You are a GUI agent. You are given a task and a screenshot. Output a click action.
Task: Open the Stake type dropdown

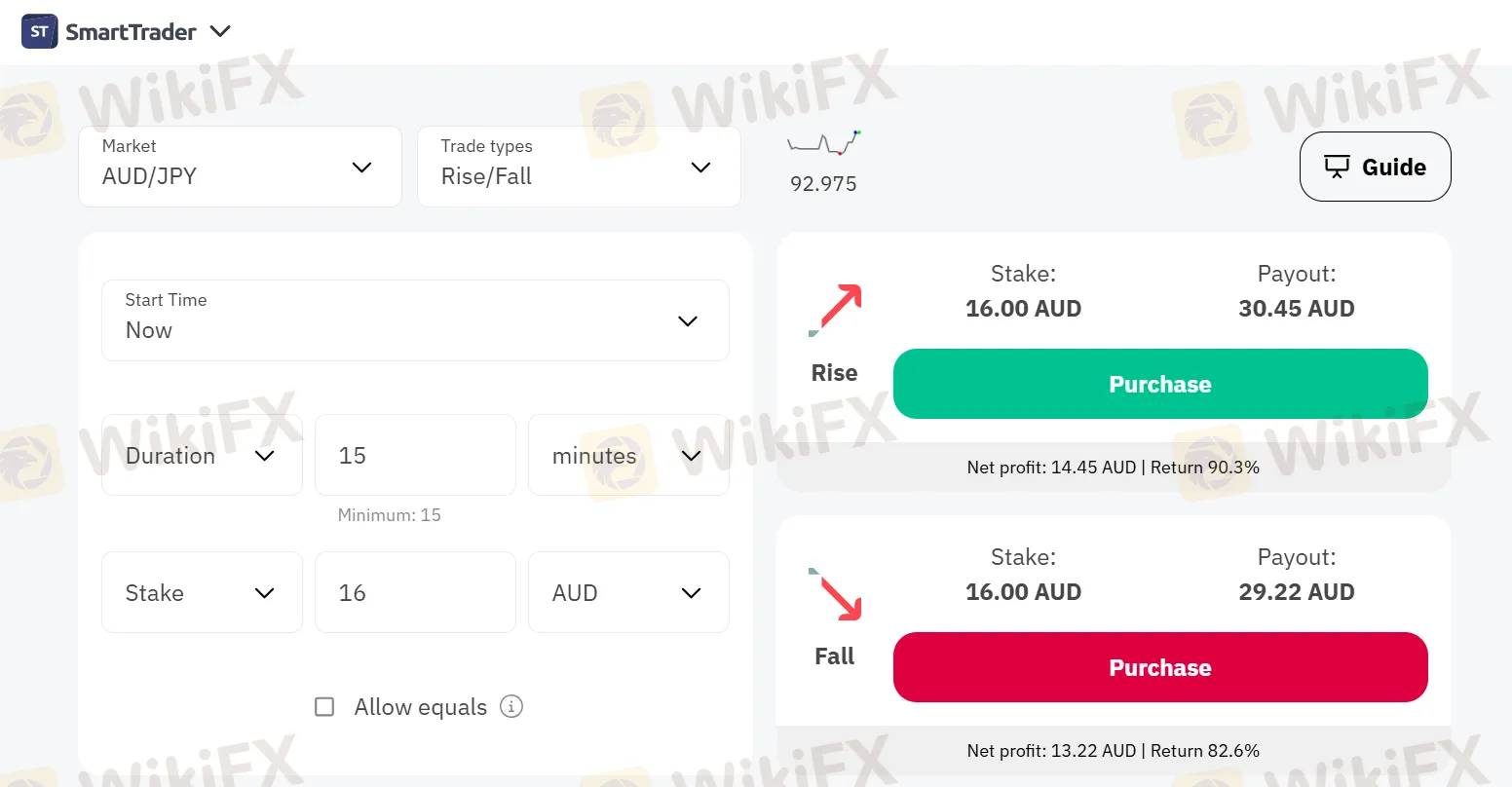coord(202,592)
